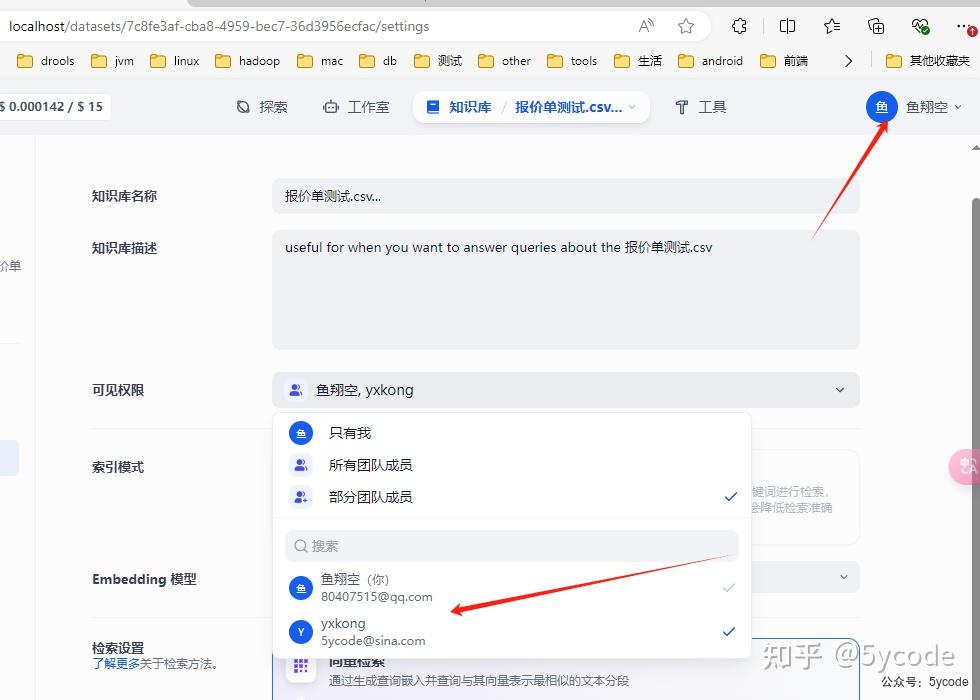Toggle member yxkong selection
Screen dimensions: 980x700
pyautogui.click(x=511, y=632)
